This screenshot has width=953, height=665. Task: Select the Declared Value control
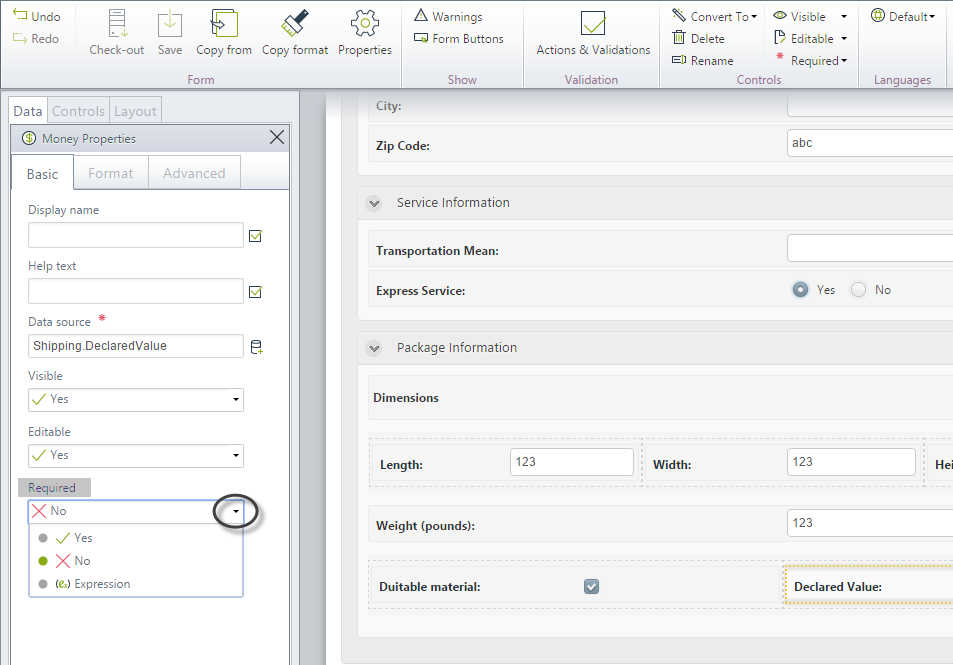click(869, 586)
